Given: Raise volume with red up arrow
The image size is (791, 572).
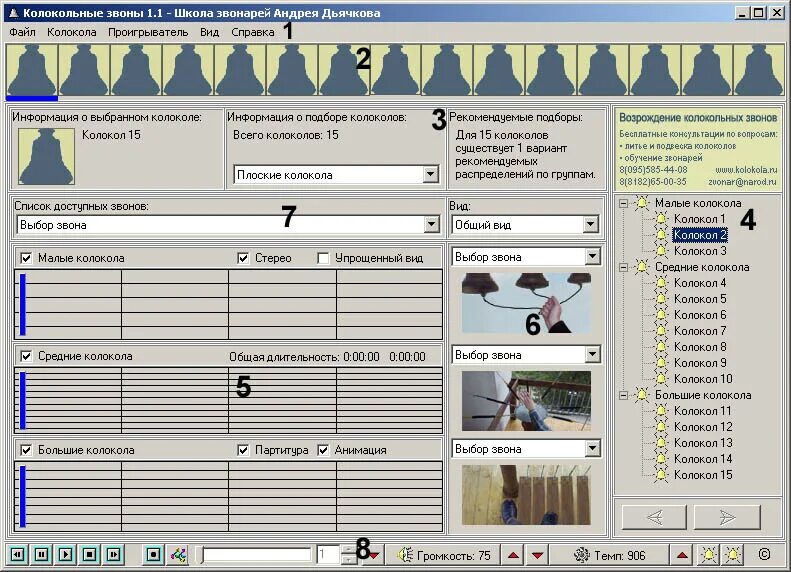Looking at the screenshot, I should point(514,555).
